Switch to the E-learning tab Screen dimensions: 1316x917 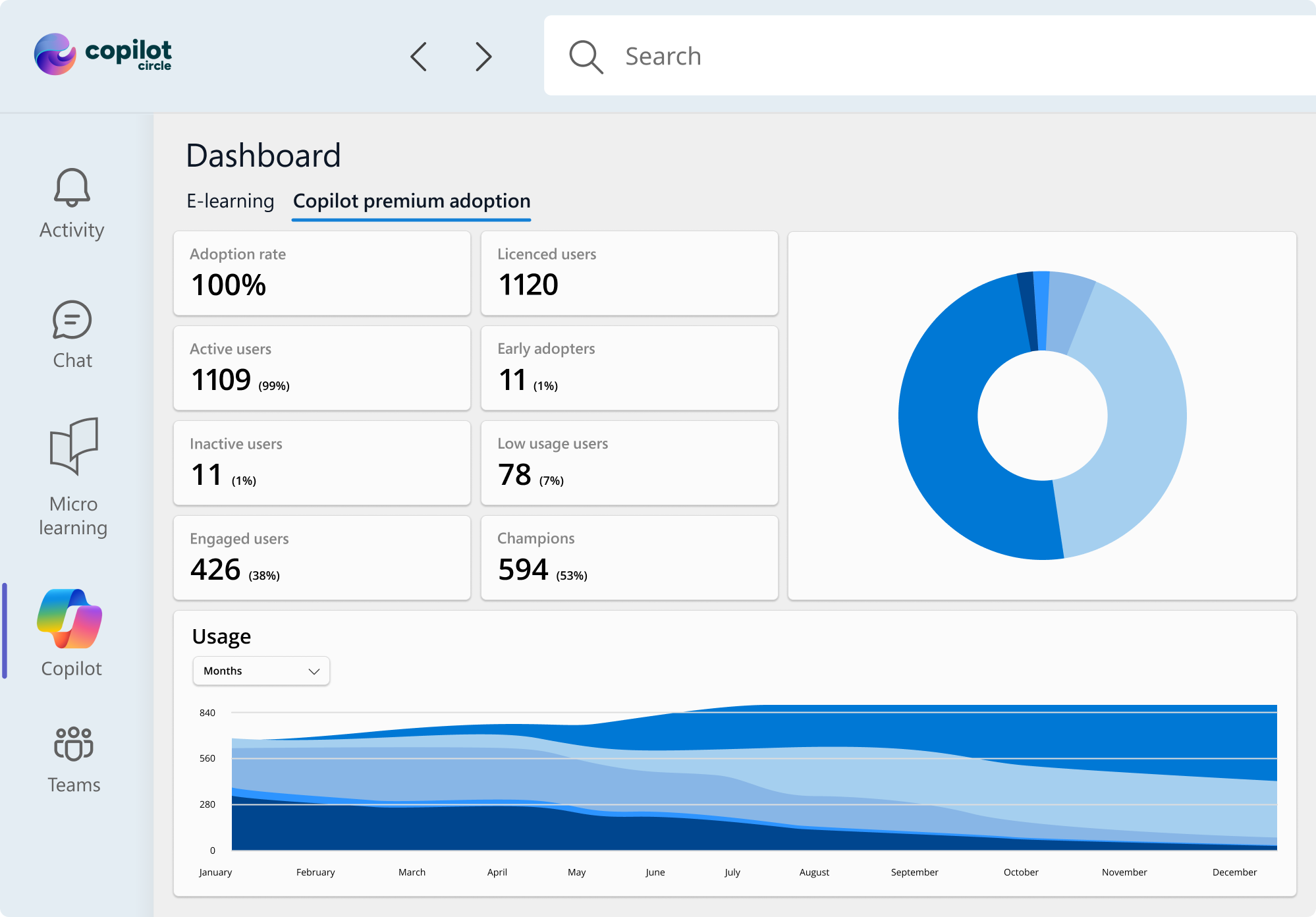point(230,201)
